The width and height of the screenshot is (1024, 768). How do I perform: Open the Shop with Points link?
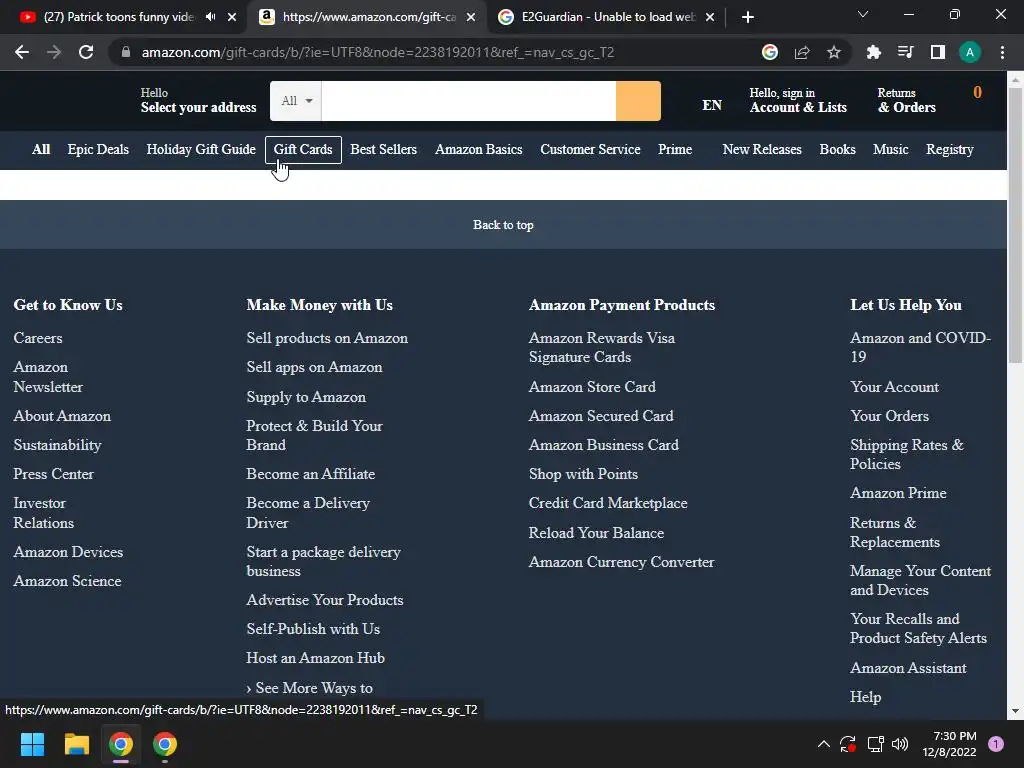pyautogui.click(x=583, y=474)
